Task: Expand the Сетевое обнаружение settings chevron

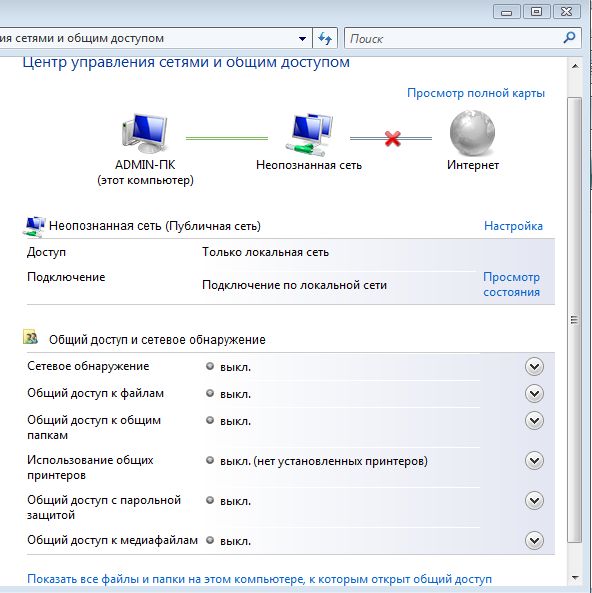Action: pyautogui.click(x=534, y=366)
